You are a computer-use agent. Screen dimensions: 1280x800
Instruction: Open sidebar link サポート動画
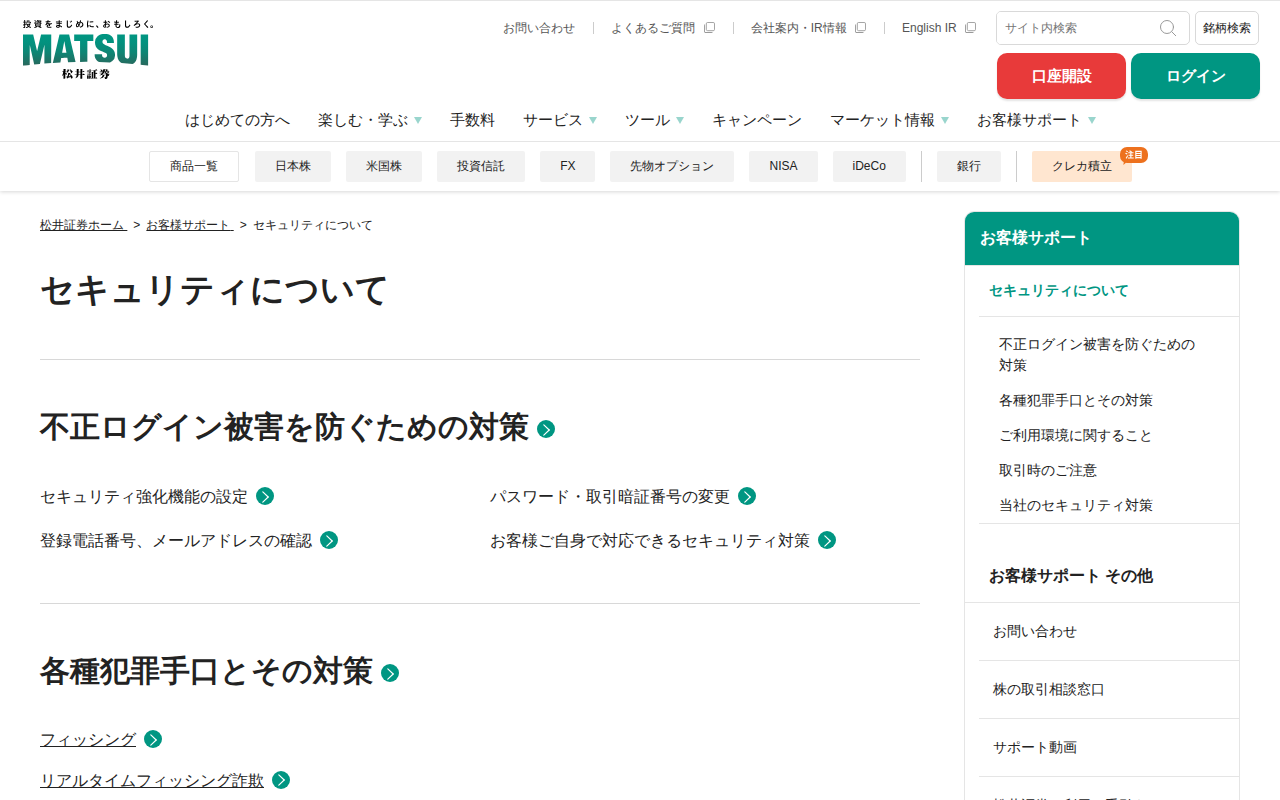pos(1035,748)
